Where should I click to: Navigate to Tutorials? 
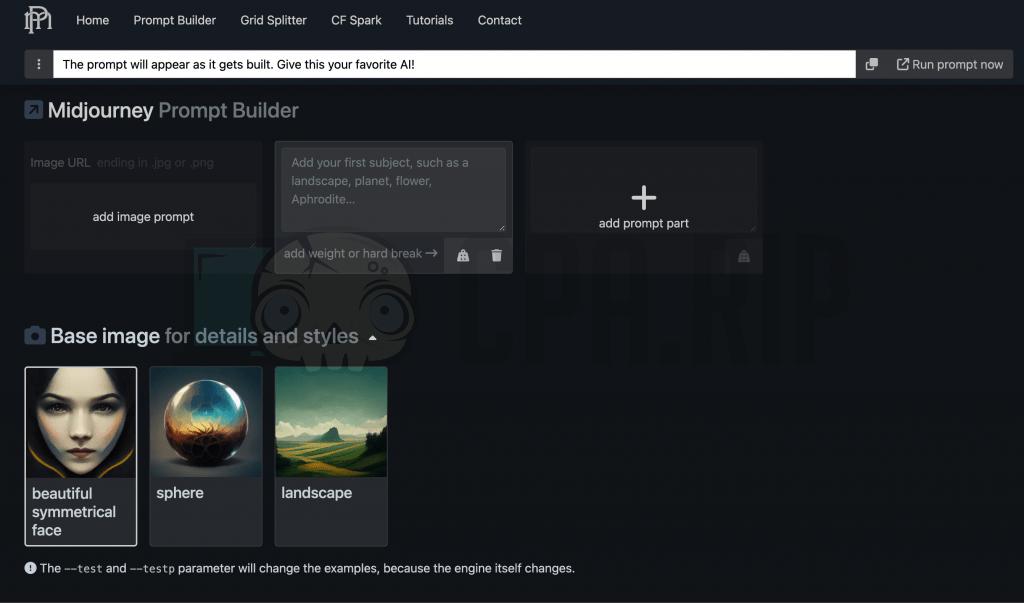(x=429, y=20)
